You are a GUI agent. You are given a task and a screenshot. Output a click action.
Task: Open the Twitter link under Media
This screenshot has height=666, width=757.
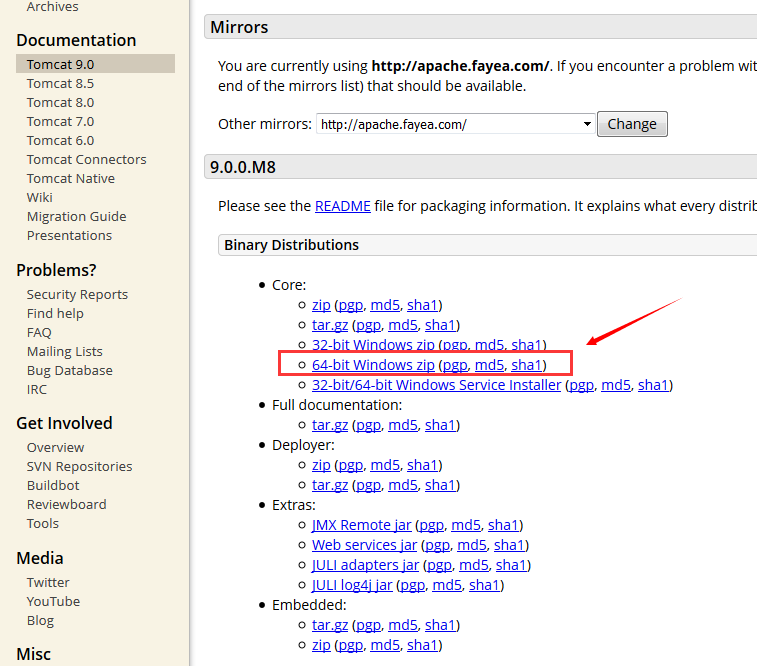click(48, 582)
